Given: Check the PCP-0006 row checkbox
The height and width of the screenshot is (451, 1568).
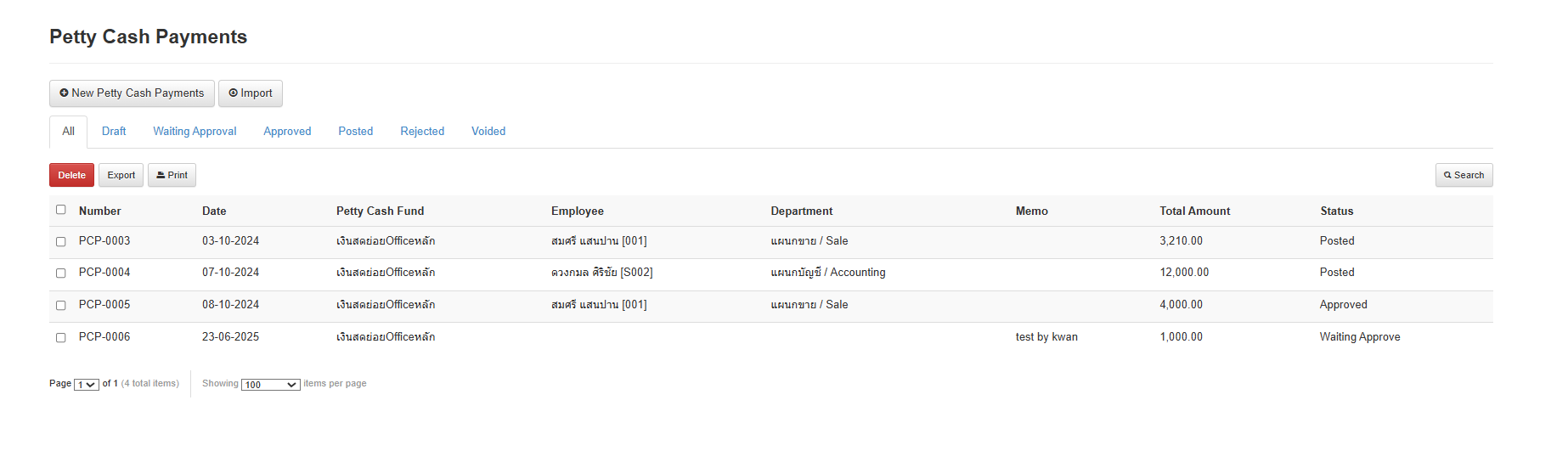Looking at the screenshot, I should click(x=61, y=338).
